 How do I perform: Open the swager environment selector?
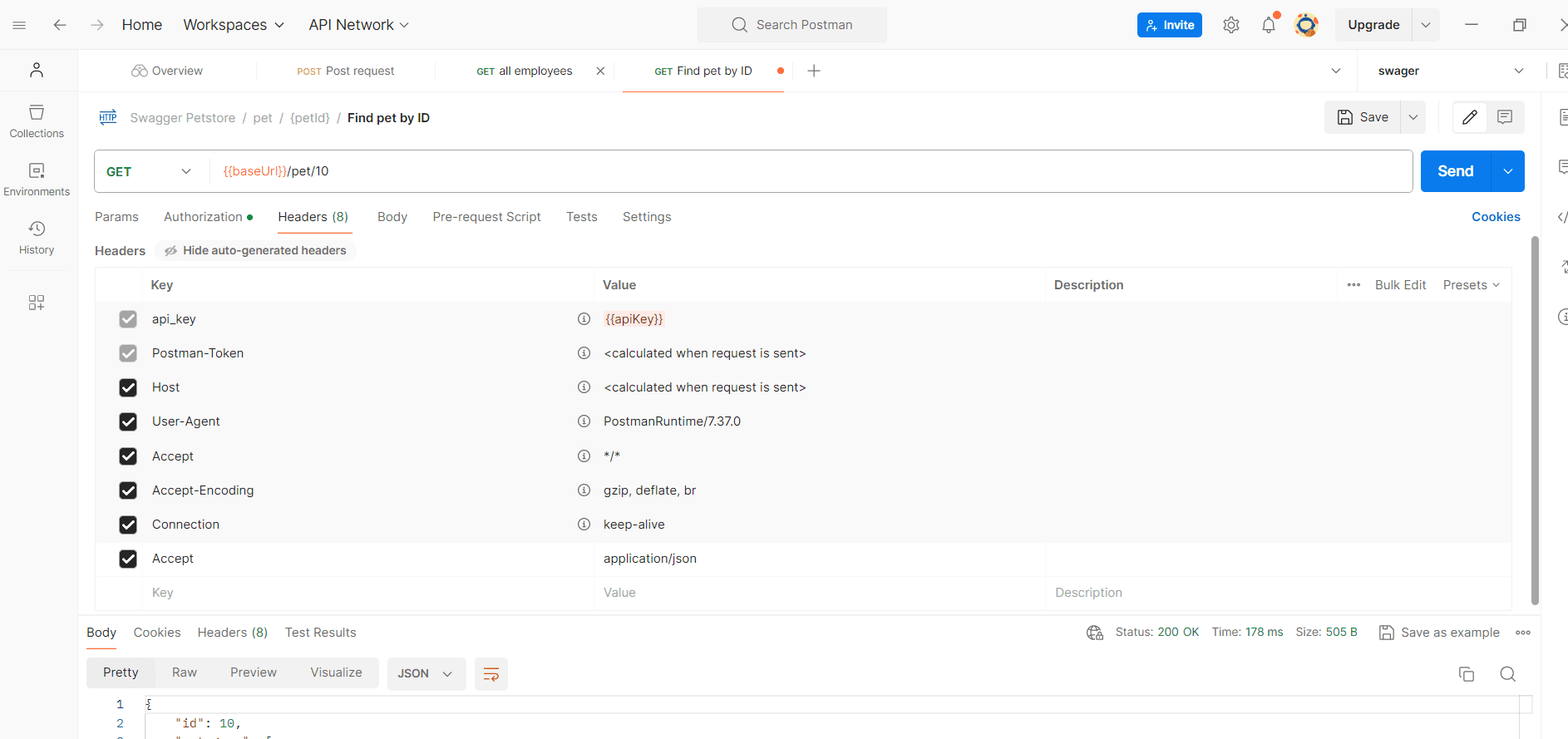tap(1450, 71)
